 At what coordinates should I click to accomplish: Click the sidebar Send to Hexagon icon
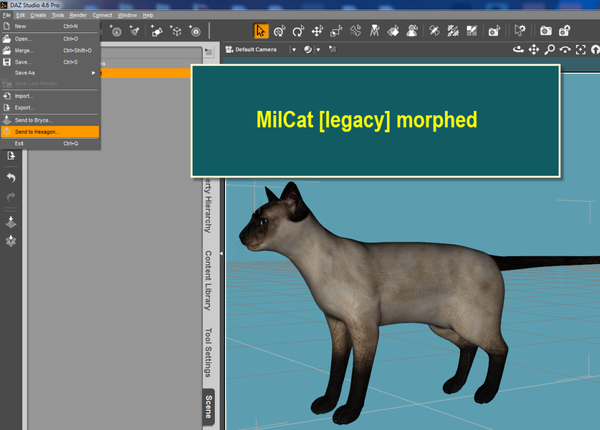click(11, 241)
